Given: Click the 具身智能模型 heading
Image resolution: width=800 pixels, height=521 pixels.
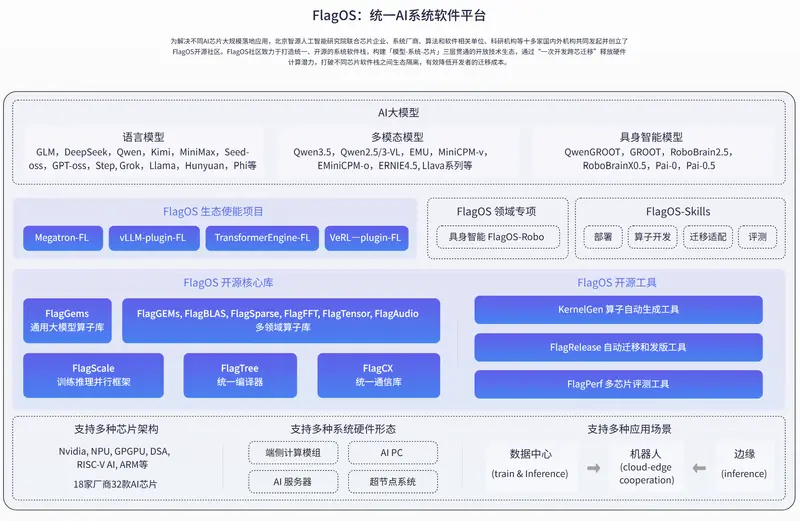Looking at the screenshot, I should [x=651, y=137].
